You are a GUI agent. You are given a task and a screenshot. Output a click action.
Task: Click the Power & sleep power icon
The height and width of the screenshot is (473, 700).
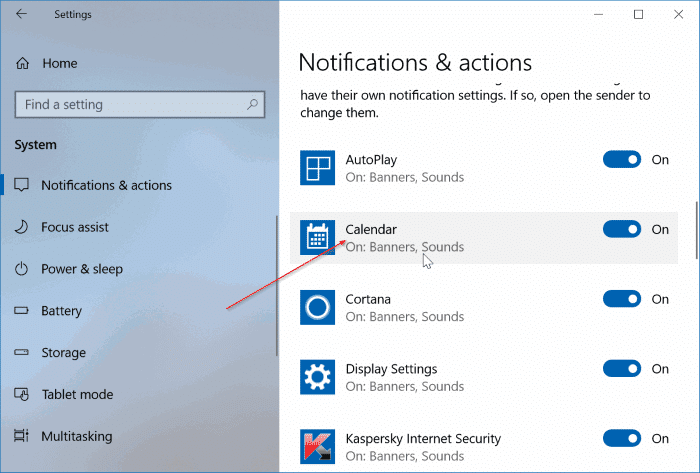pos(21,269)
